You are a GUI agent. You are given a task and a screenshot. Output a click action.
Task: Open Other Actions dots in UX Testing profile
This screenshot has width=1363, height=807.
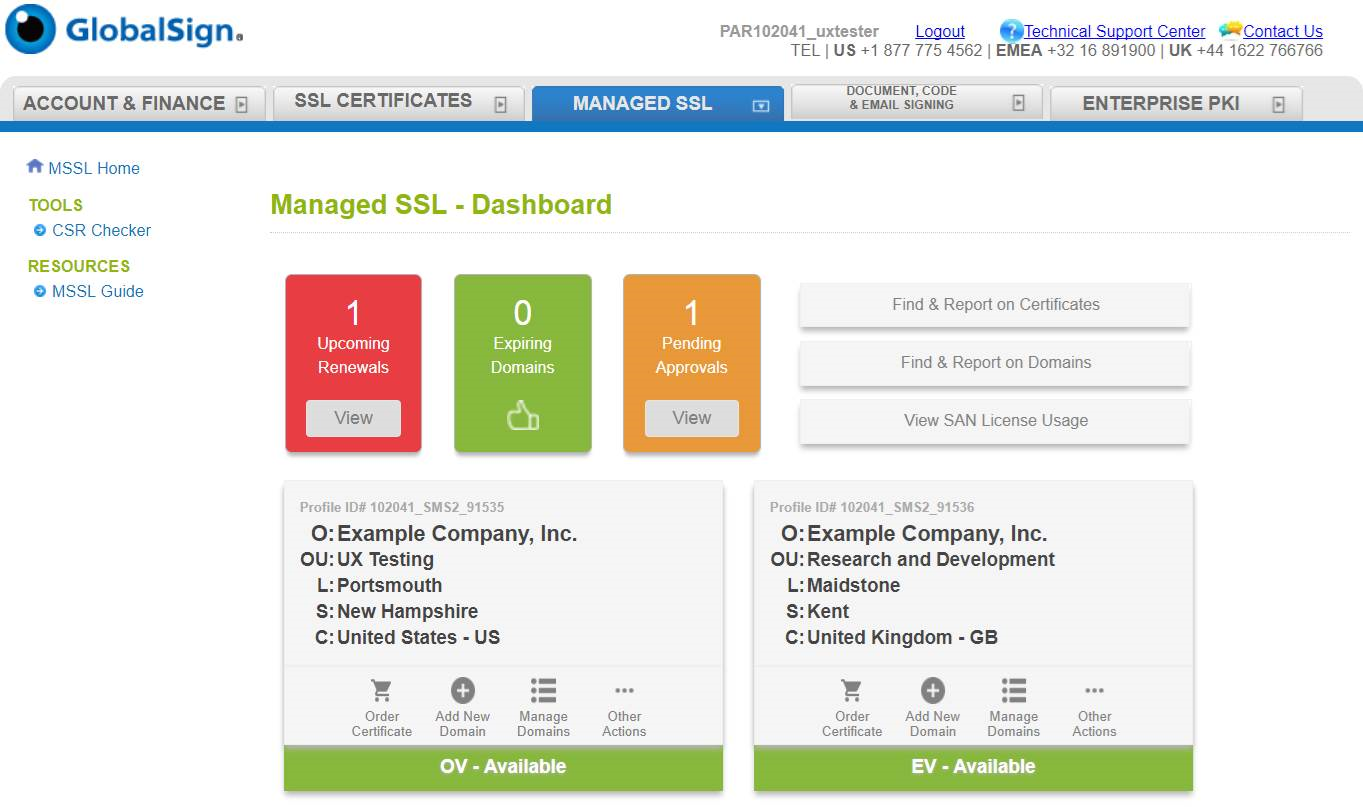click(x=624, y=691)
